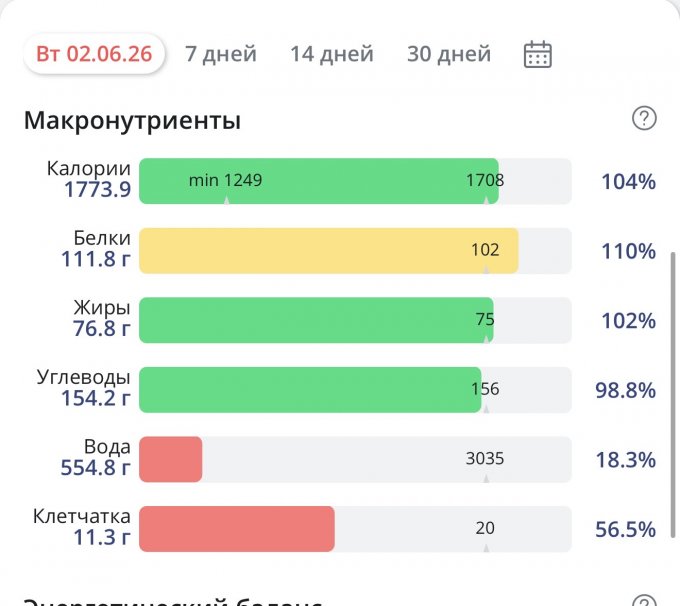The height and width of the screenshot is (606, 680).
Task: Click the green Калории progress bar
Action: (x=319, y=181)
